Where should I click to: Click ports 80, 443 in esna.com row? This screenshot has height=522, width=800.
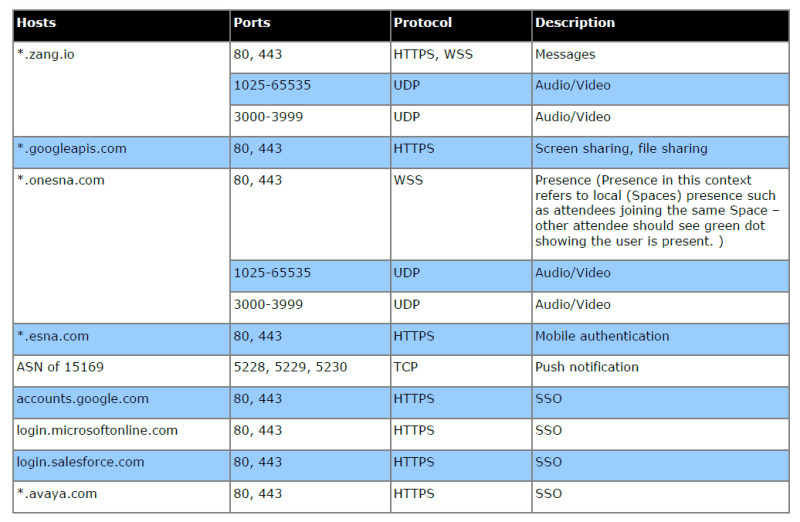310,339
